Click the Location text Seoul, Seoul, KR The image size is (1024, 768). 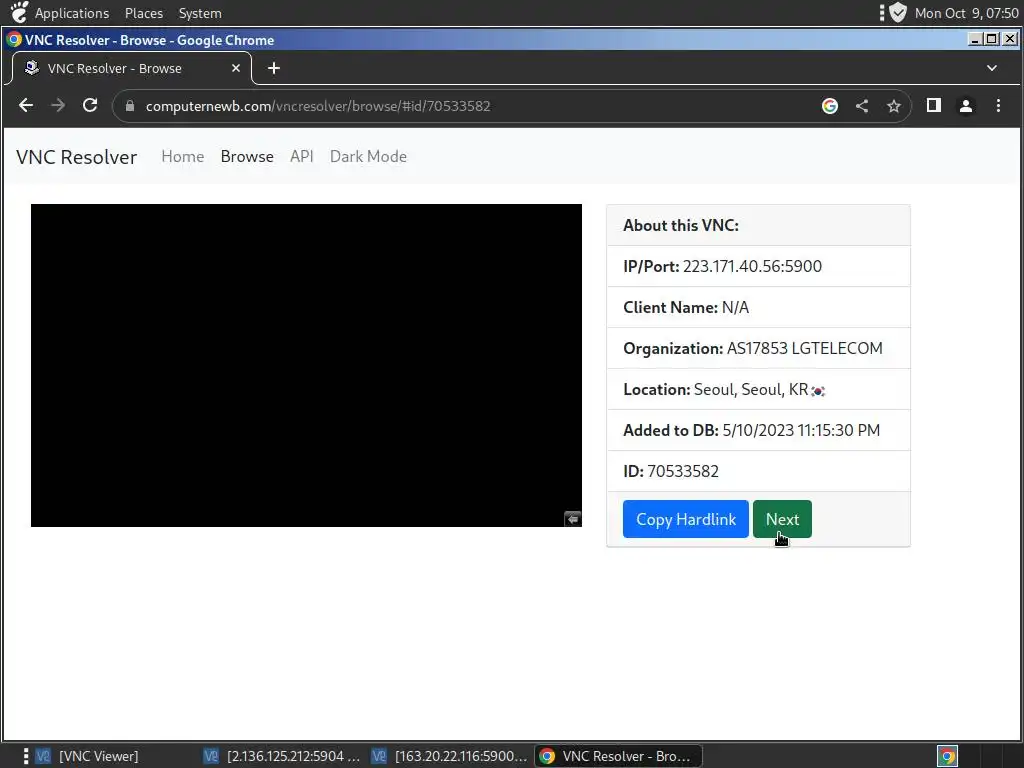(x=751, y=389)
